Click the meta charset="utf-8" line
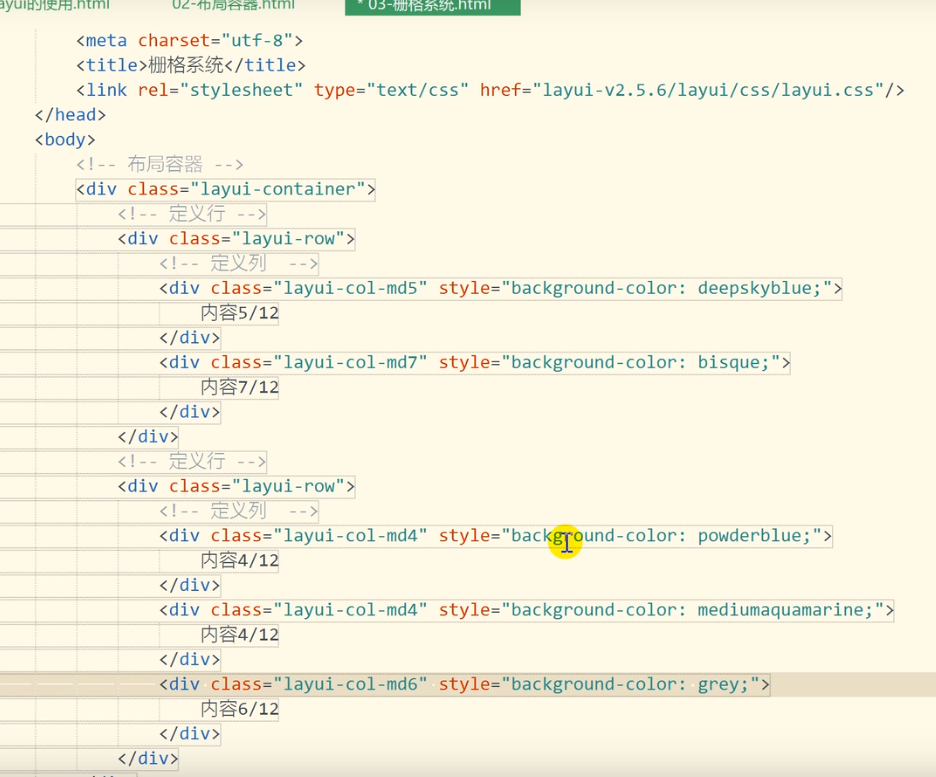 pyautogui.click(x=189, y=41)
